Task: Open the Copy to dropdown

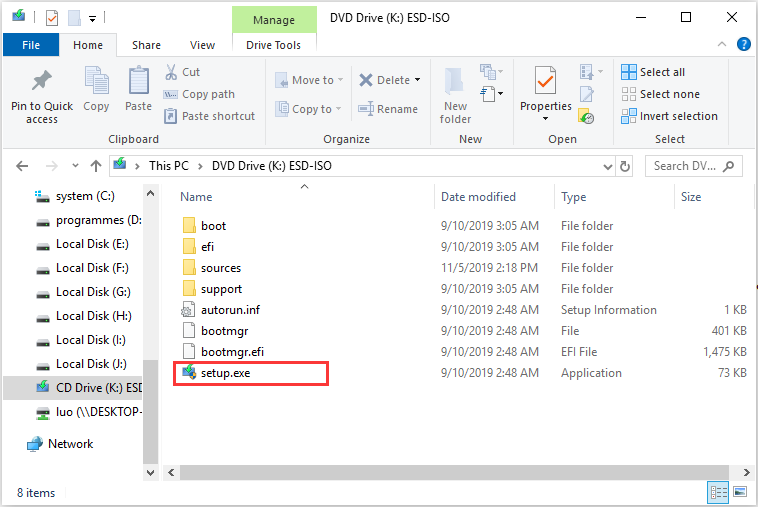Action: click(308, 109)
